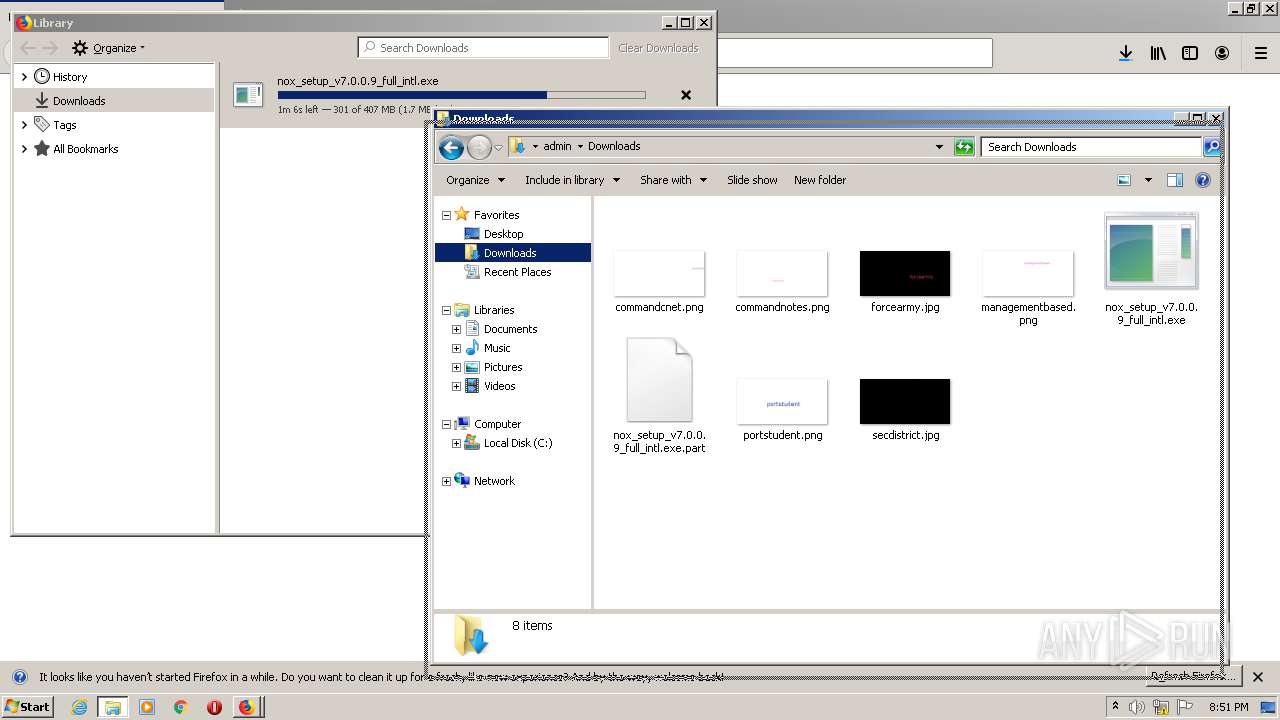Open the view options dropdown arrow

click(1148, 180)
